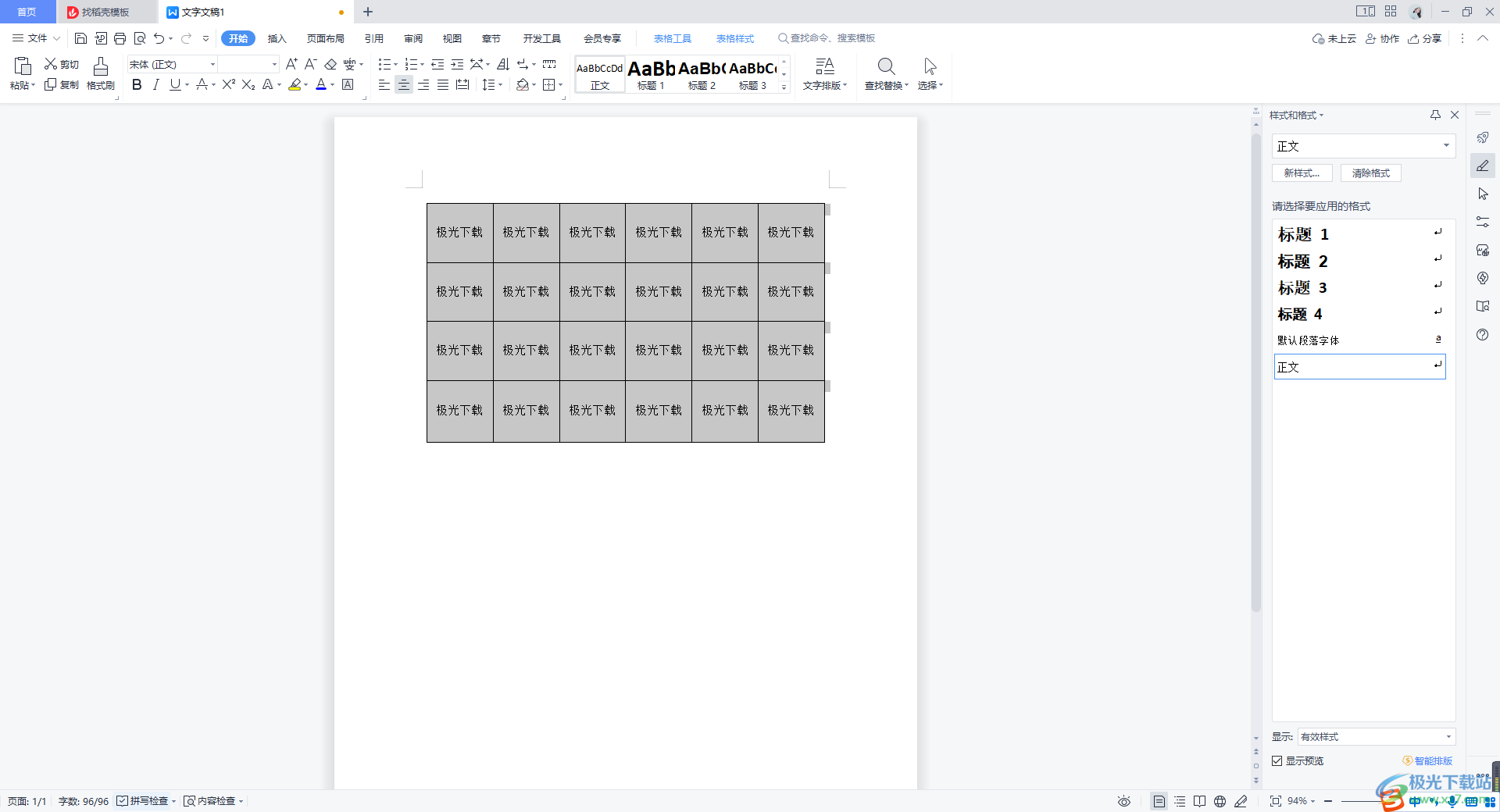Open the selection pane sidebar icon
Screen dimensions: 1500x812
[1482, 194]
